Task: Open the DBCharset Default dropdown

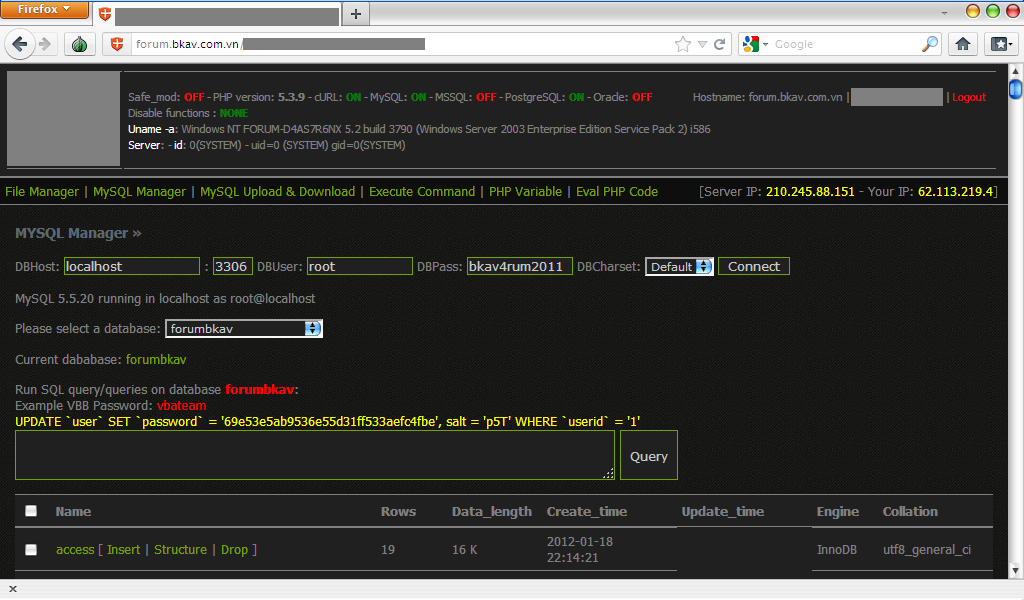Action: [679, 266]
